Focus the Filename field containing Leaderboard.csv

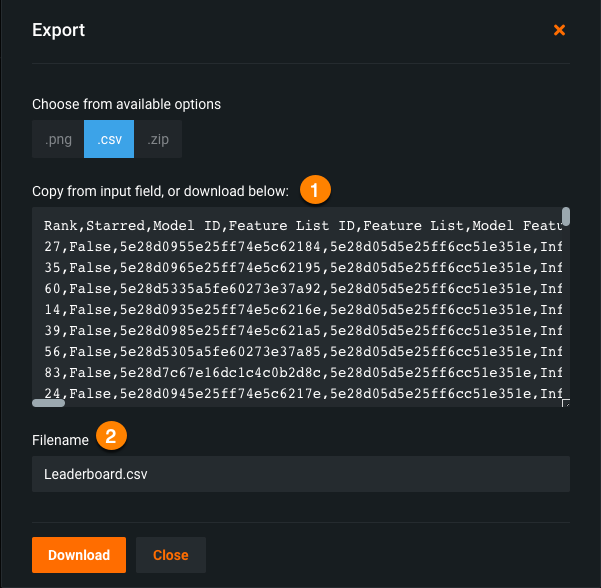[x=300, y=474]
